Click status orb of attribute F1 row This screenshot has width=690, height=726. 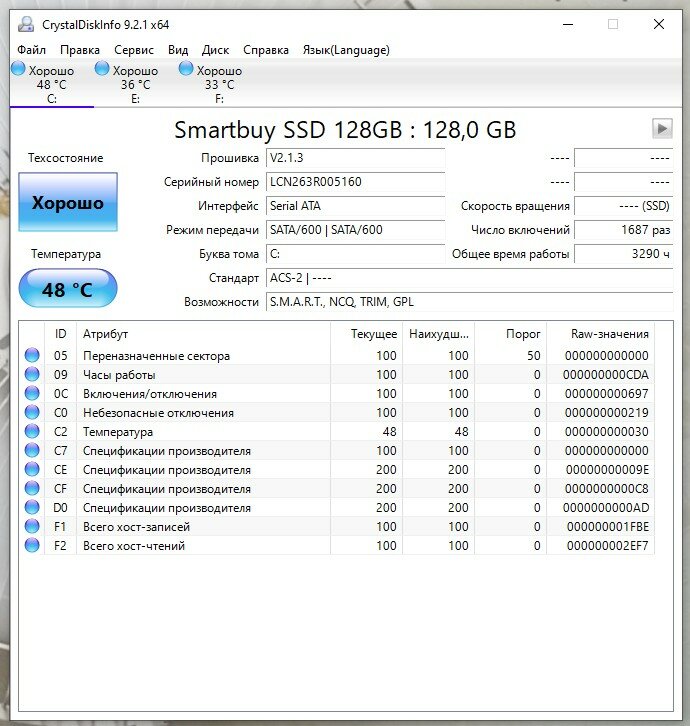click(32, 526)
